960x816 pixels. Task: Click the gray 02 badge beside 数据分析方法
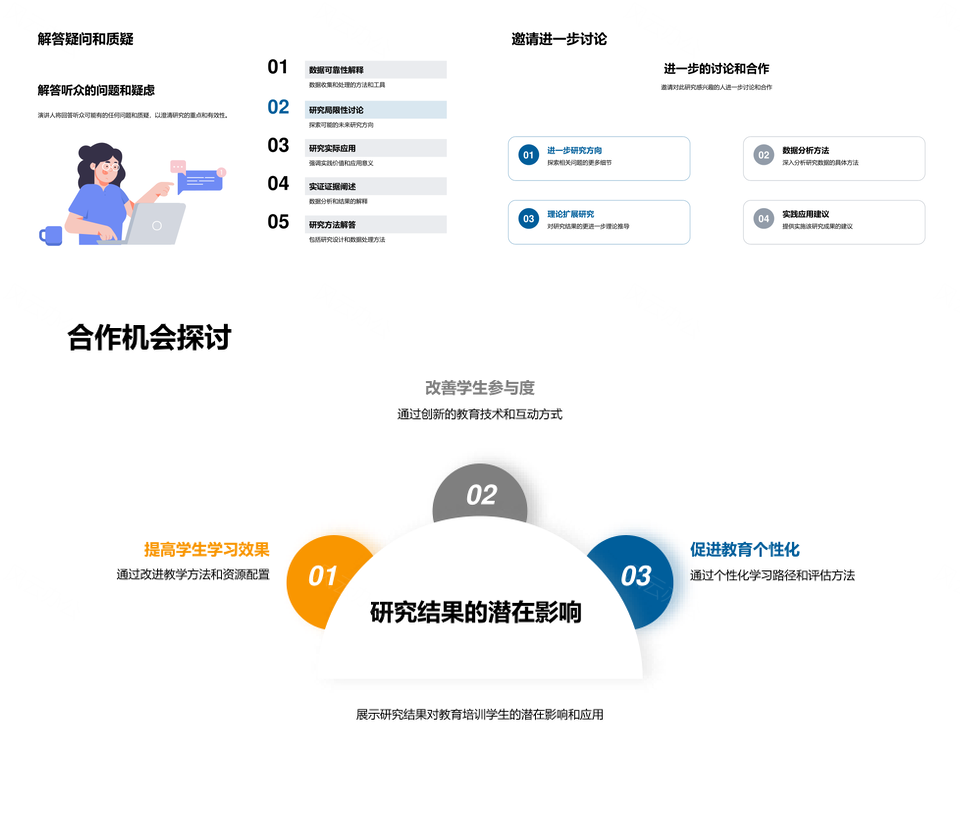pos(764,155)
